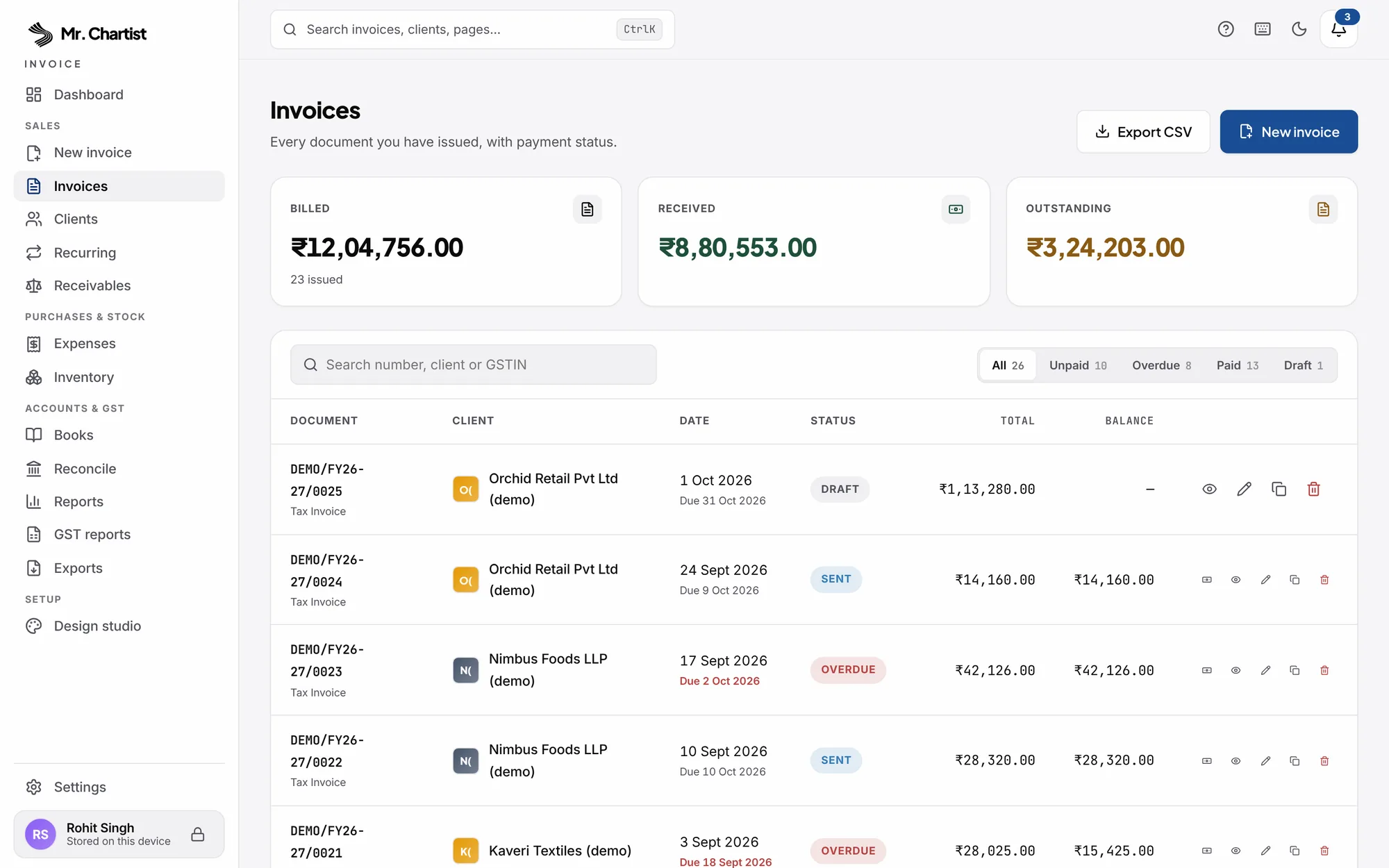The image size is (1389, 868).
Task: Record payment for invoice 0024
Action: pos(1207,580)
